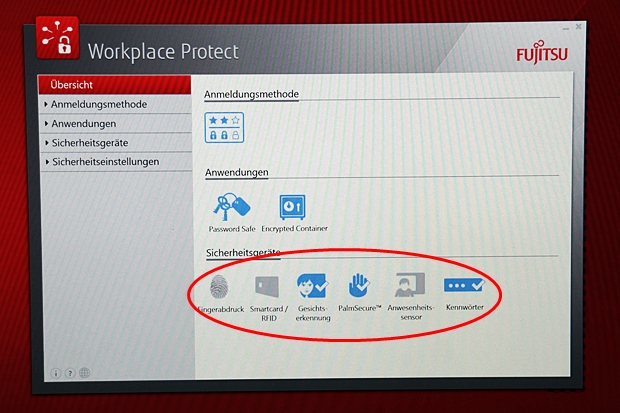Click the help question mark icon
The width and height of the screenshot is (620, 413).
(x=70, y=373)
